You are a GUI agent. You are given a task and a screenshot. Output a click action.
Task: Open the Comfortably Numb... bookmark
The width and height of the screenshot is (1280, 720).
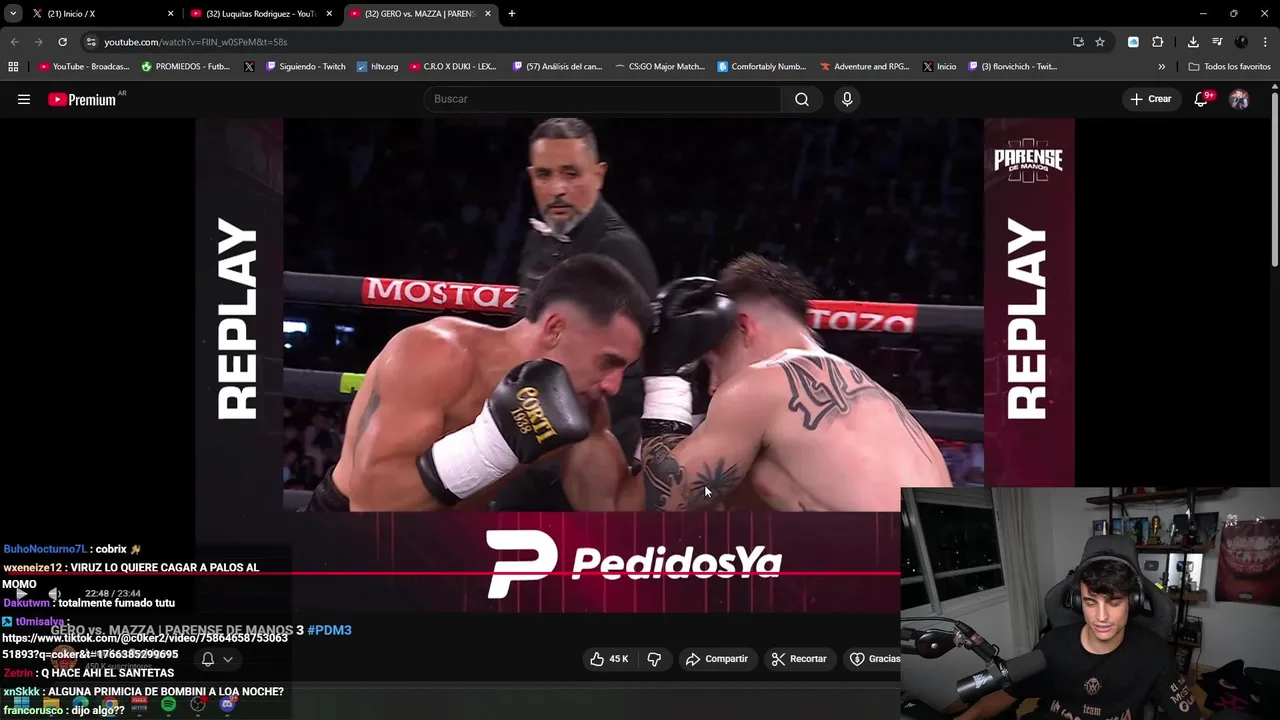[761, 67]
